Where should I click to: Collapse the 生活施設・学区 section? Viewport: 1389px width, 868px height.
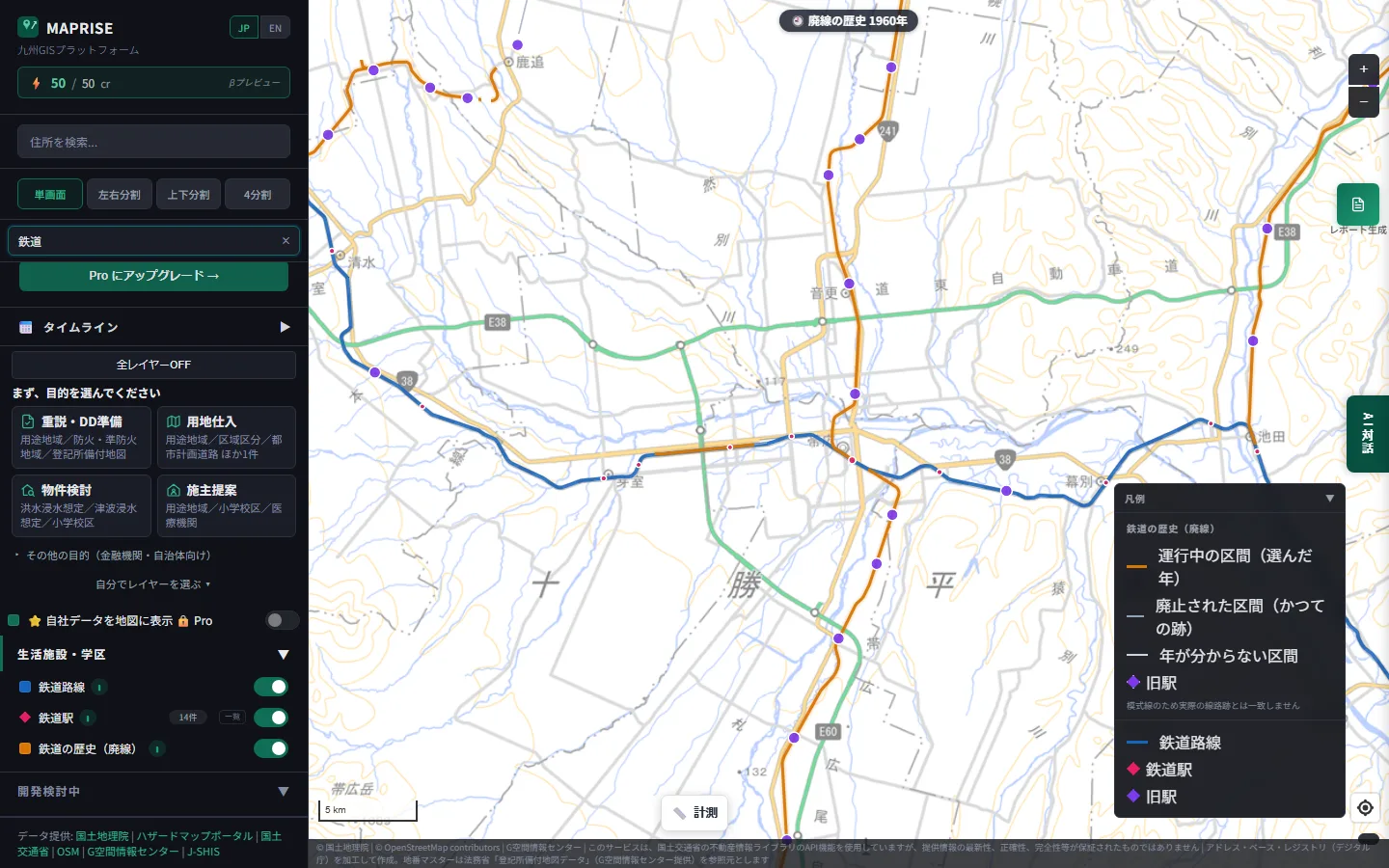(x=284, y=655)
